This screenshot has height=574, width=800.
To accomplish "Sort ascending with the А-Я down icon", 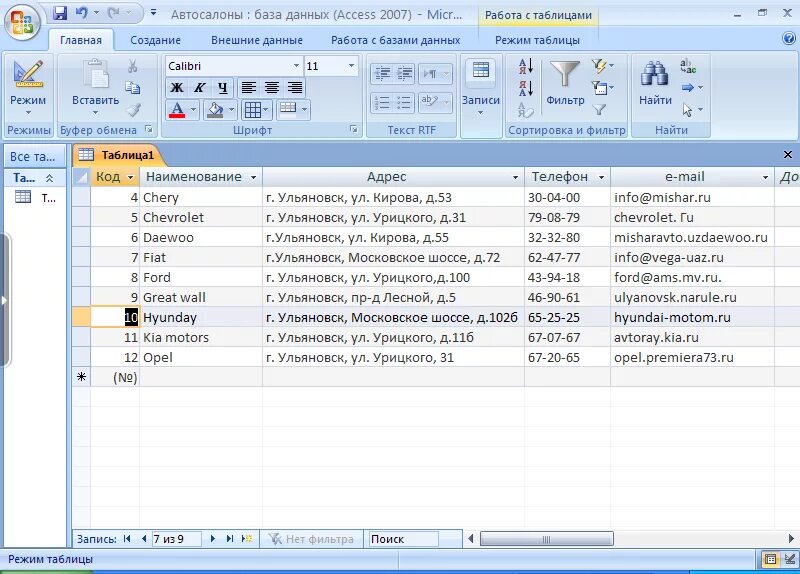I will point(526,66).
